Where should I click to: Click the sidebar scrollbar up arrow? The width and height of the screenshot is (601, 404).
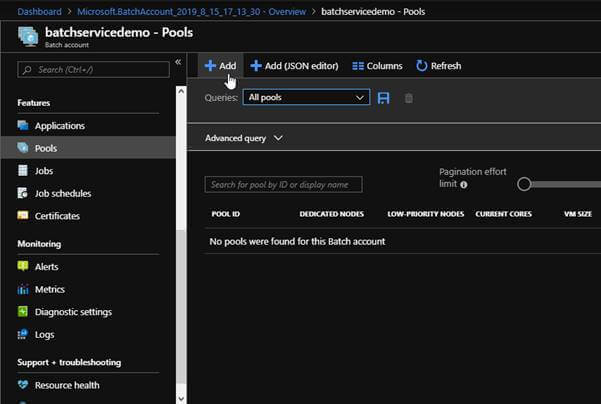pyautogui.click(x=181, y=91)
